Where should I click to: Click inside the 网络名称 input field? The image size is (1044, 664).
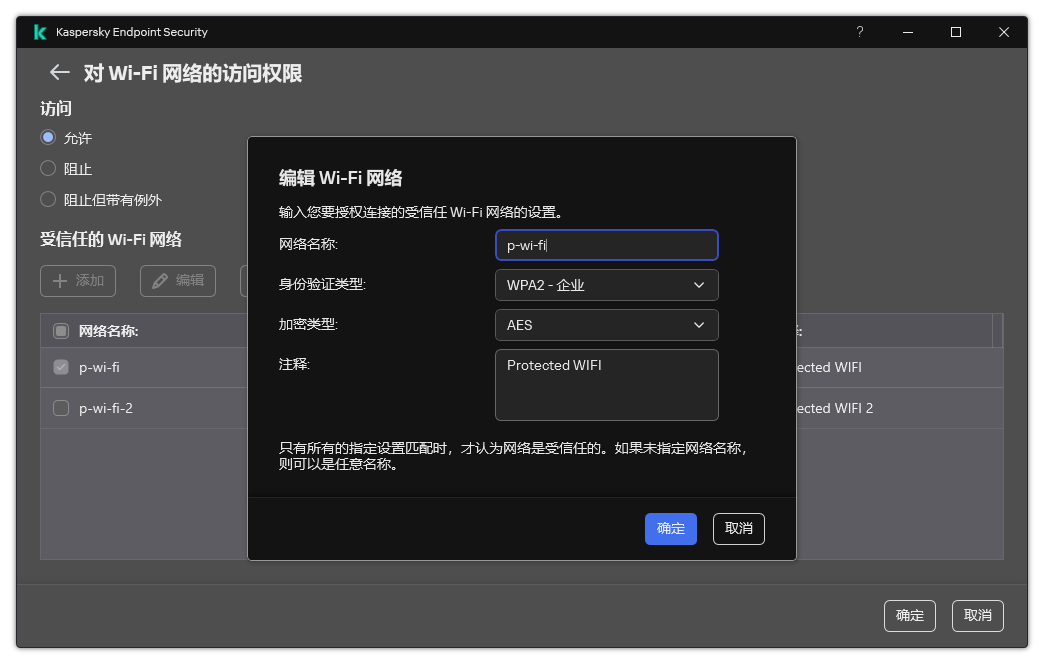click(x=606, y=245)
